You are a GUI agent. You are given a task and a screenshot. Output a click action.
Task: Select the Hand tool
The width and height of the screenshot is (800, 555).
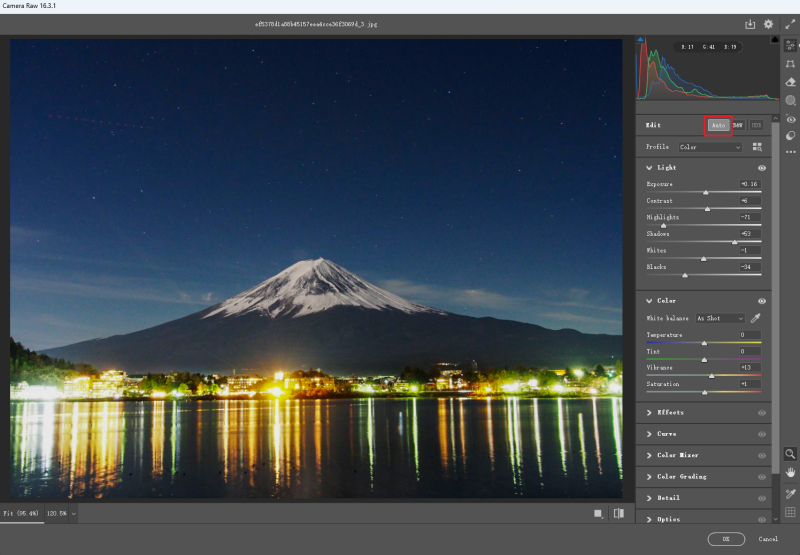tap(790, 471)
